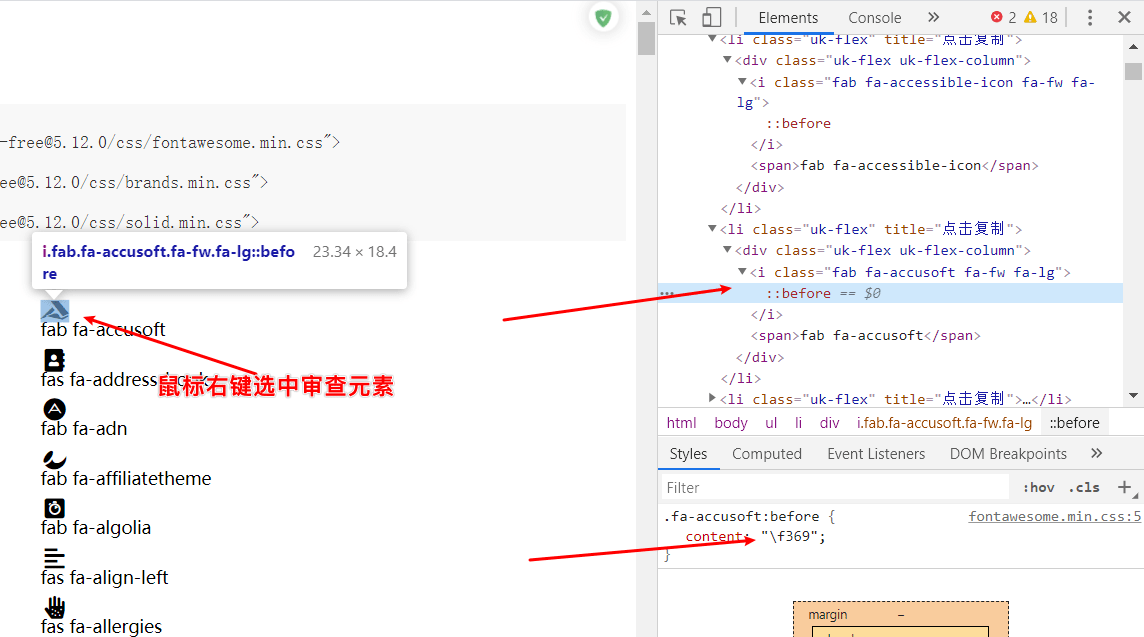Screen dimensions: 1144x637
Task: Click the styles Filter input field
Action: tap(835, 488)
